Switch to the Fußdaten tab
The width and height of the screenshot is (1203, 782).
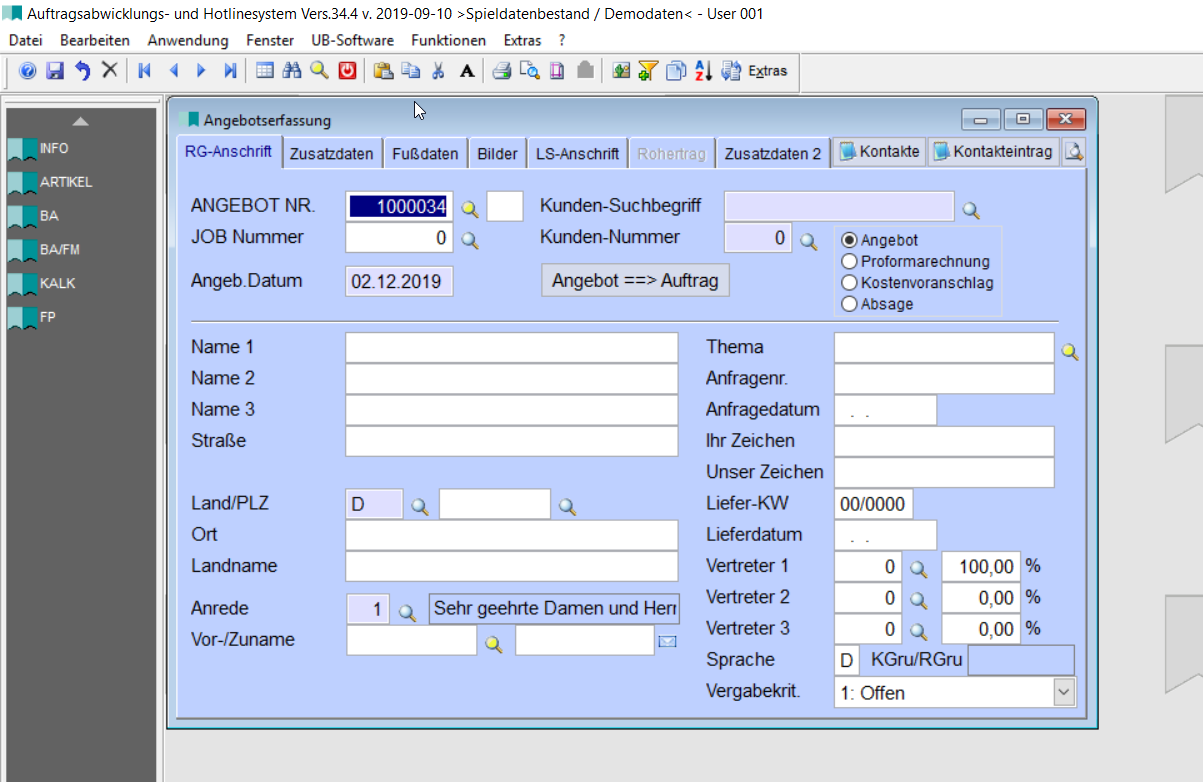click(x=425, y=154)
